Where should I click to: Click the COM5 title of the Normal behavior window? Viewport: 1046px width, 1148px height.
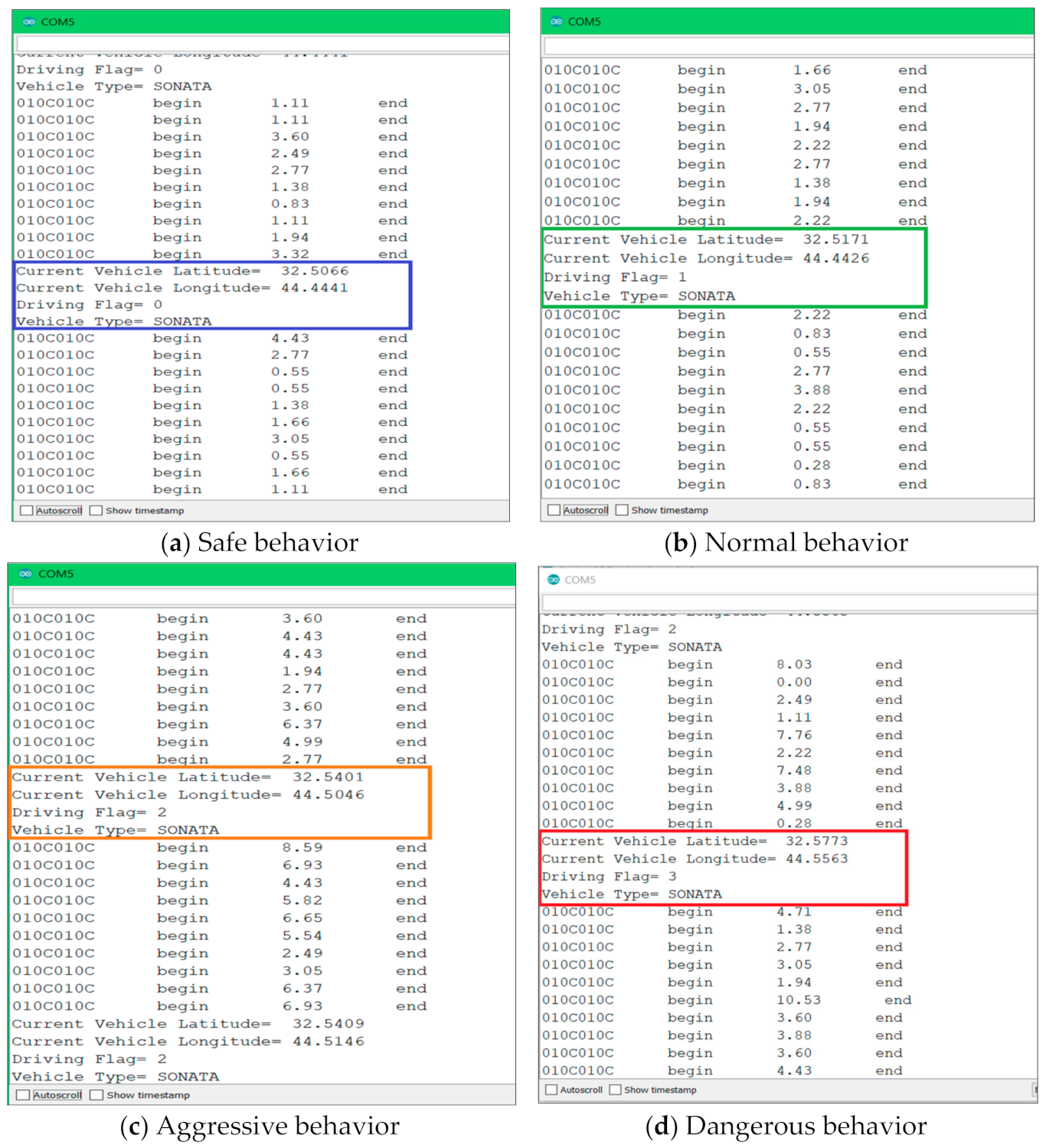click(584, 21)
